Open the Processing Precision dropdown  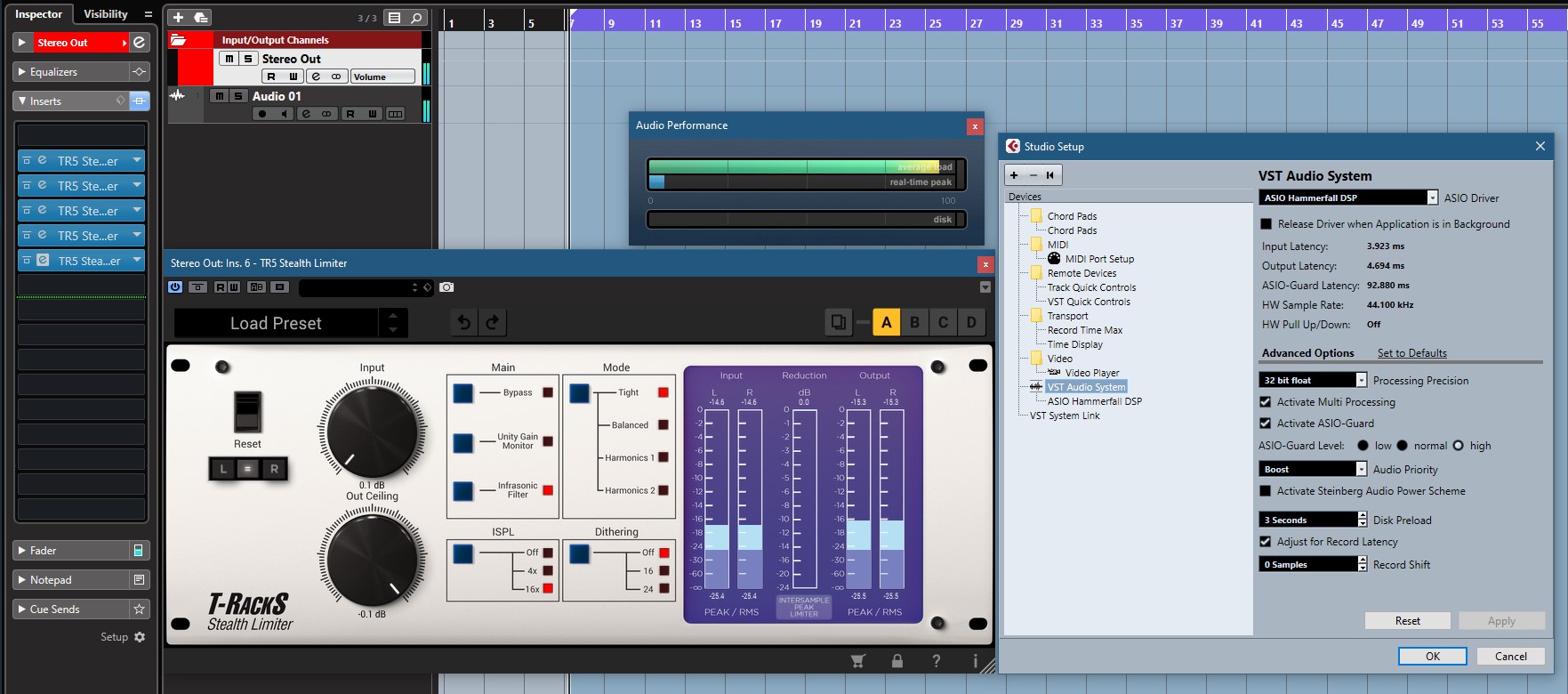1361,381
